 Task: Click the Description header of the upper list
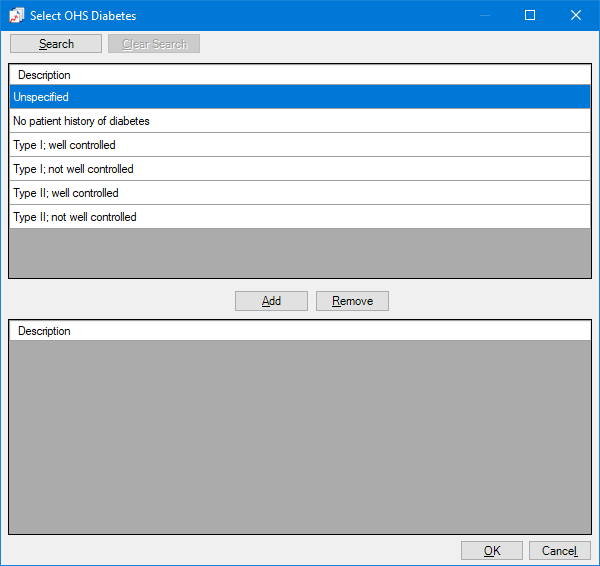(x=44, y=75)
